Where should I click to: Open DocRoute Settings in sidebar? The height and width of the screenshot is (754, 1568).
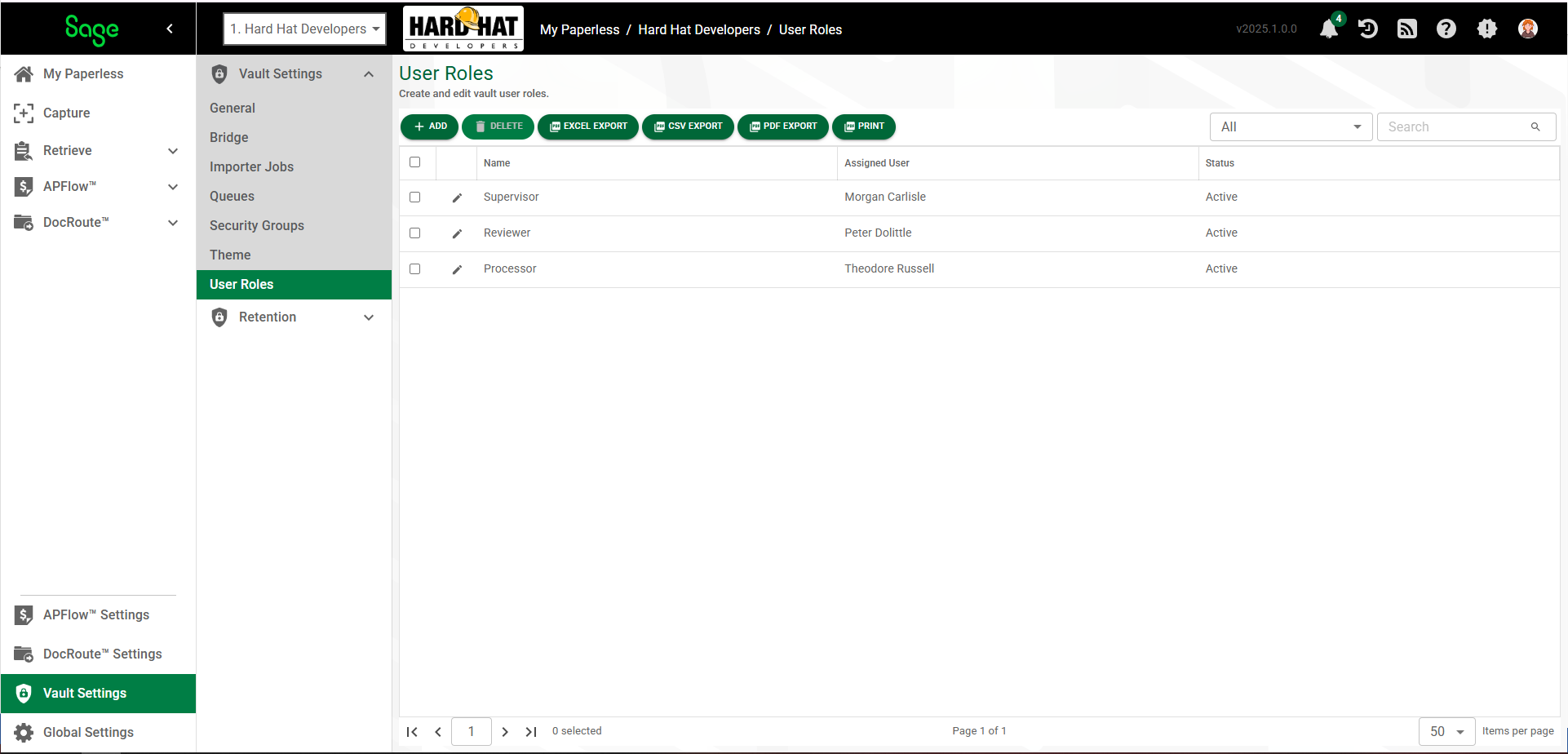[98, 654]
